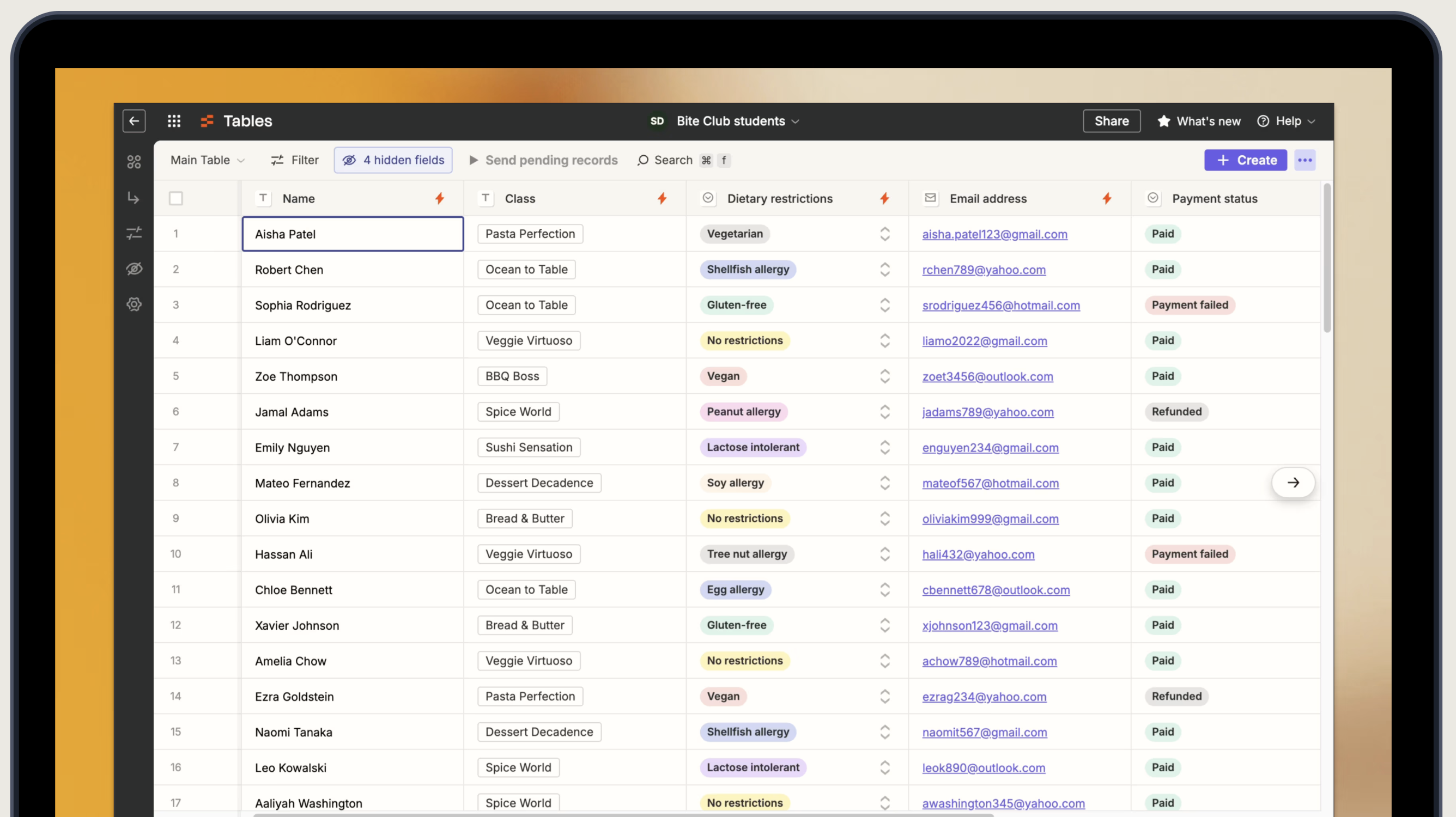Screen dimensions: 1456x817
Task: Open link aisha.patel123@gmail.com
Action: coord(995,234)
